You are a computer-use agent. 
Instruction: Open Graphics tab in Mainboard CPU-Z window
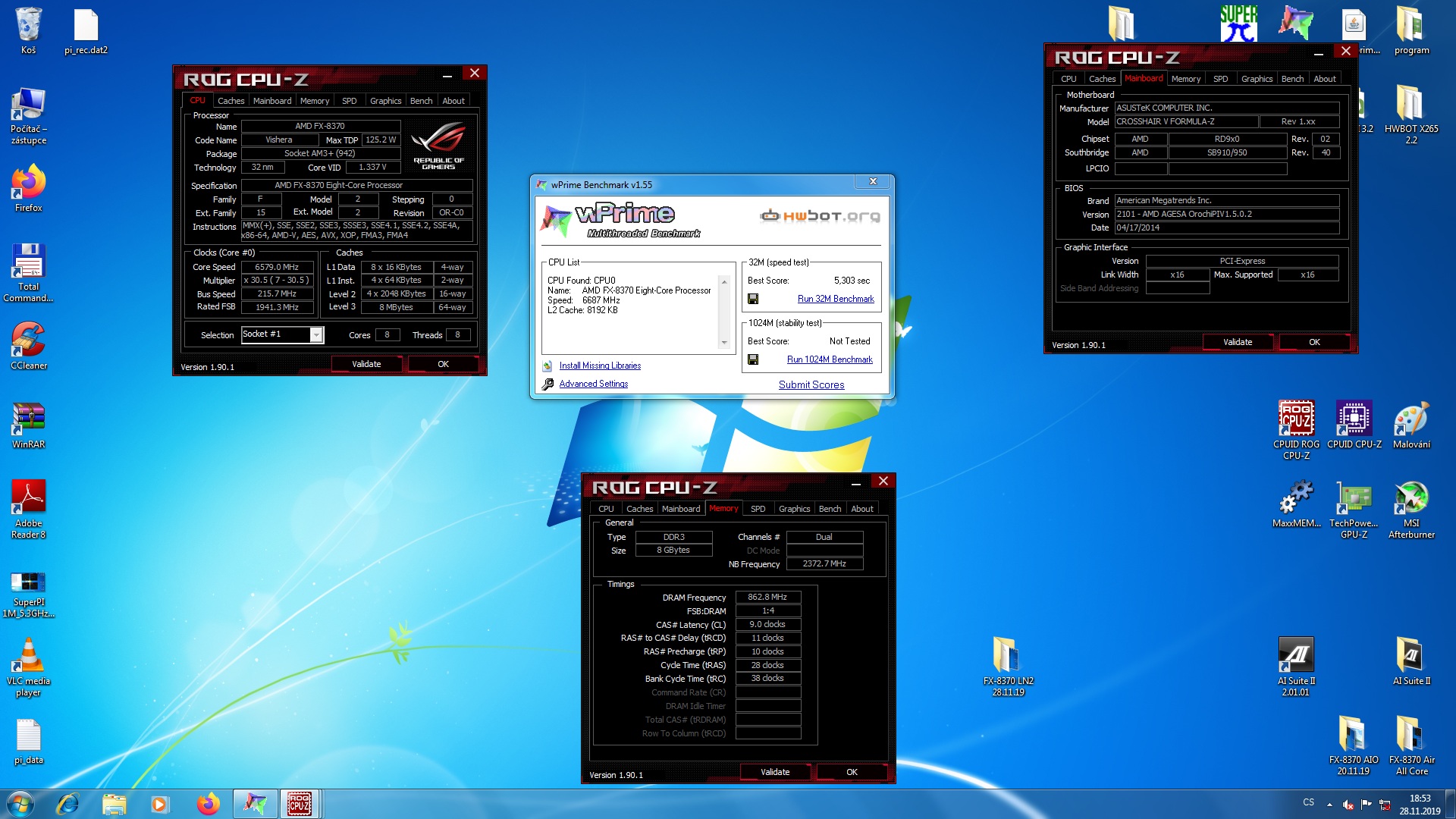coord(1257,79)
